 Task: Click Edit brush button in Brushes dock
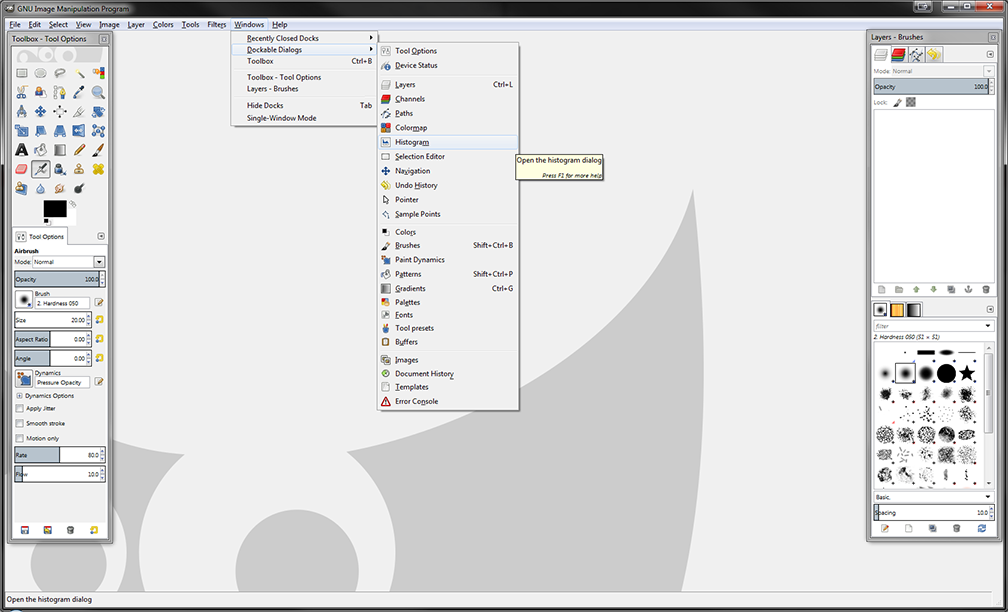point(885,528)
